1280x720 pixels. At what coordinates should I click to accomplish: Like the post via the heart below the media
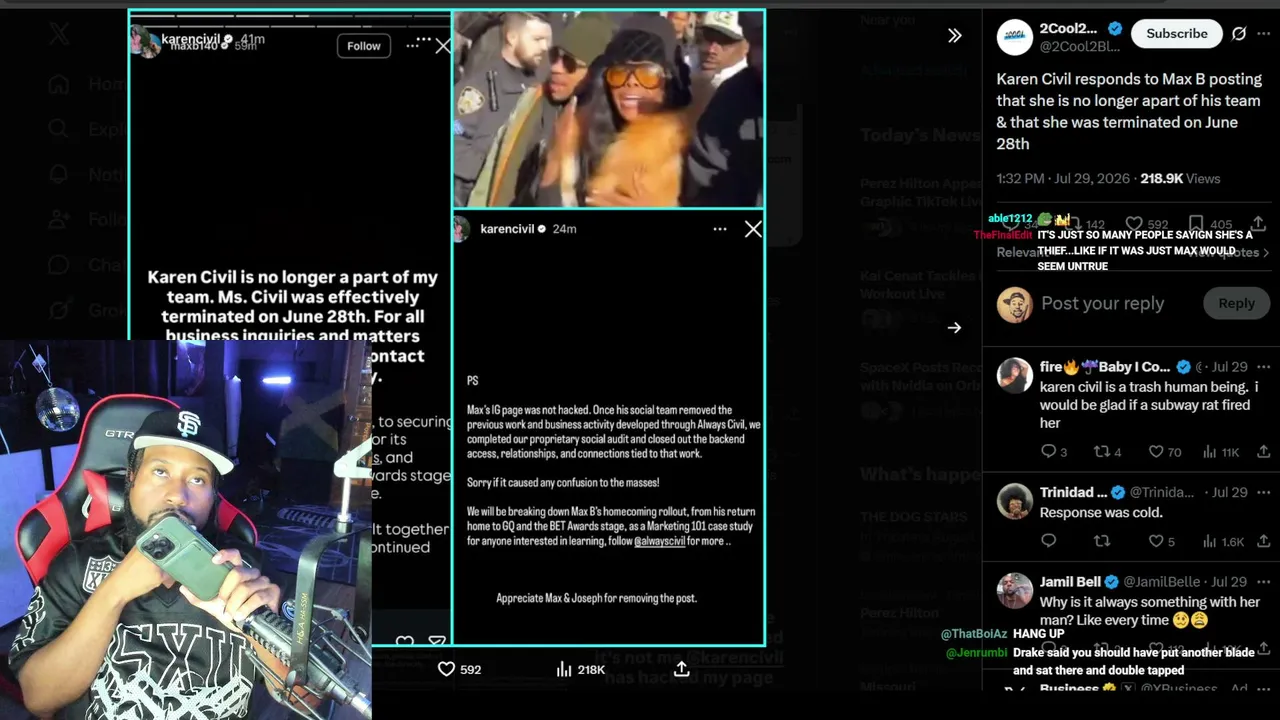[447, 669]
